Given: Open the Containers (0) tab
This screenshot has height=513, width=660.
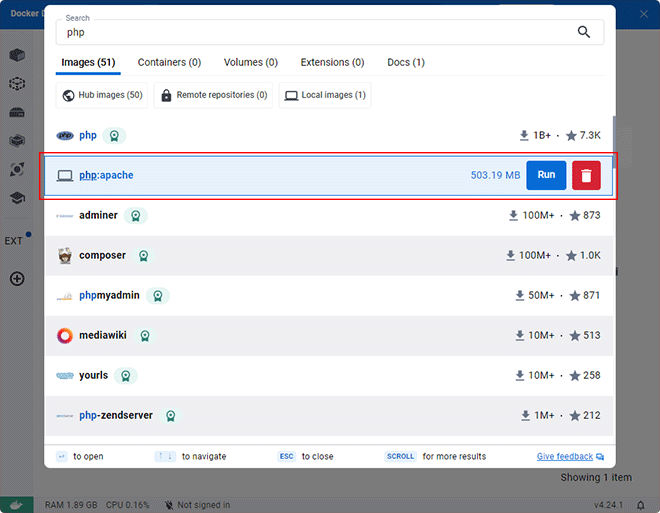Looking at the screenshot, I should tap(169, 62).
